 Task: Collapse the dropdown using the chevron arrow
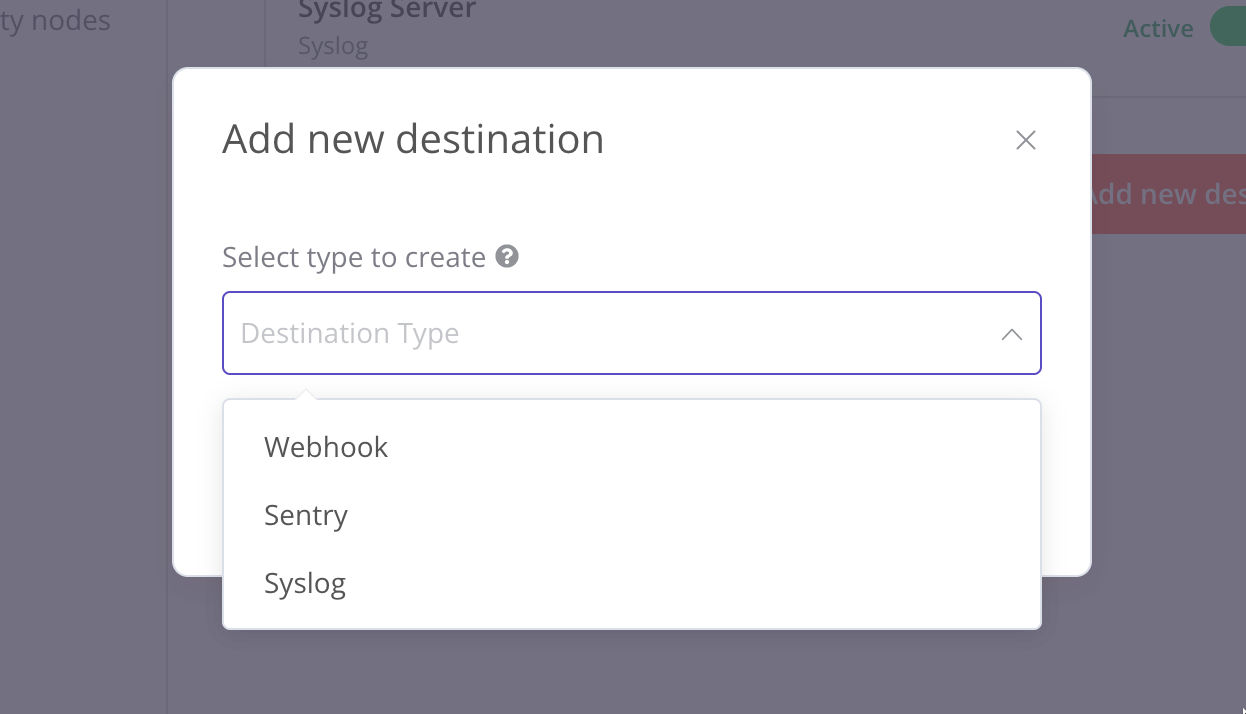(1011, 334)
